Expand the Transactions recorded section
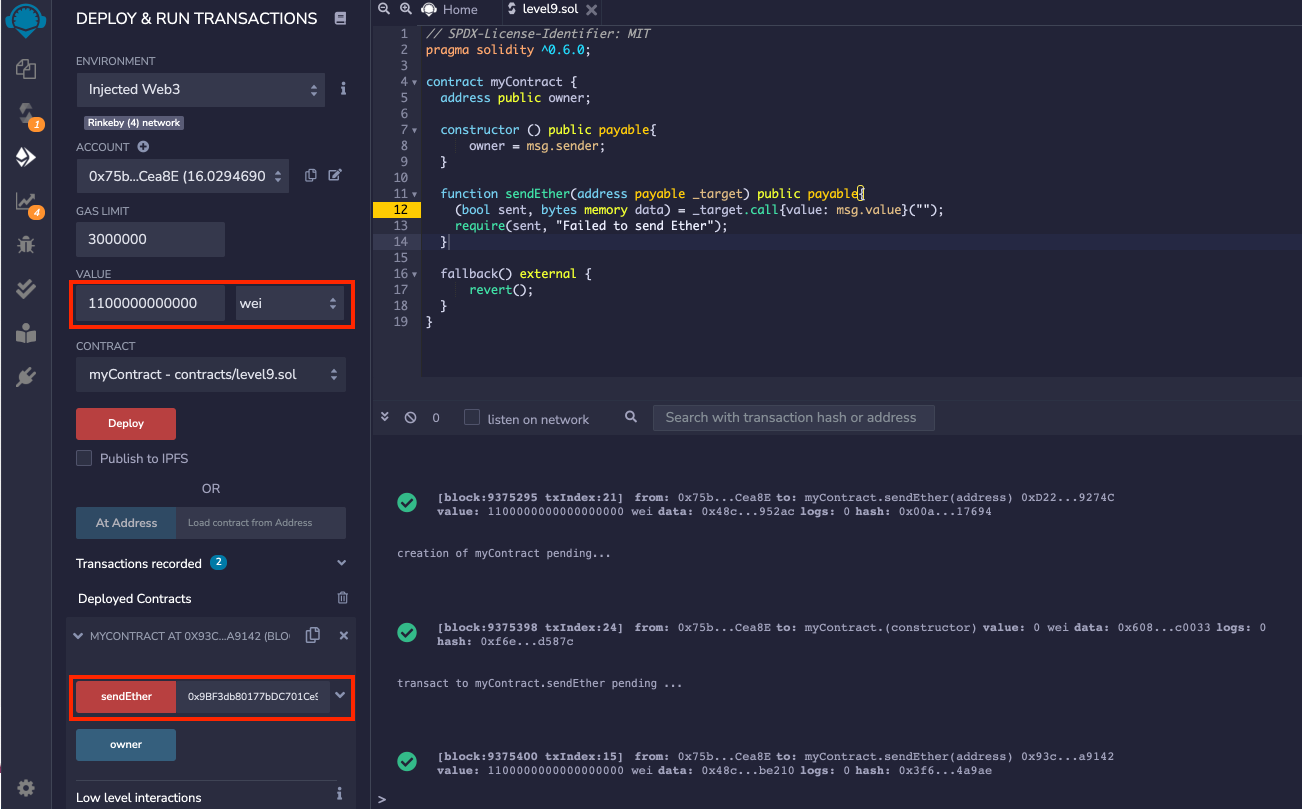1302x809 pixels. click(x=342, y=563)
